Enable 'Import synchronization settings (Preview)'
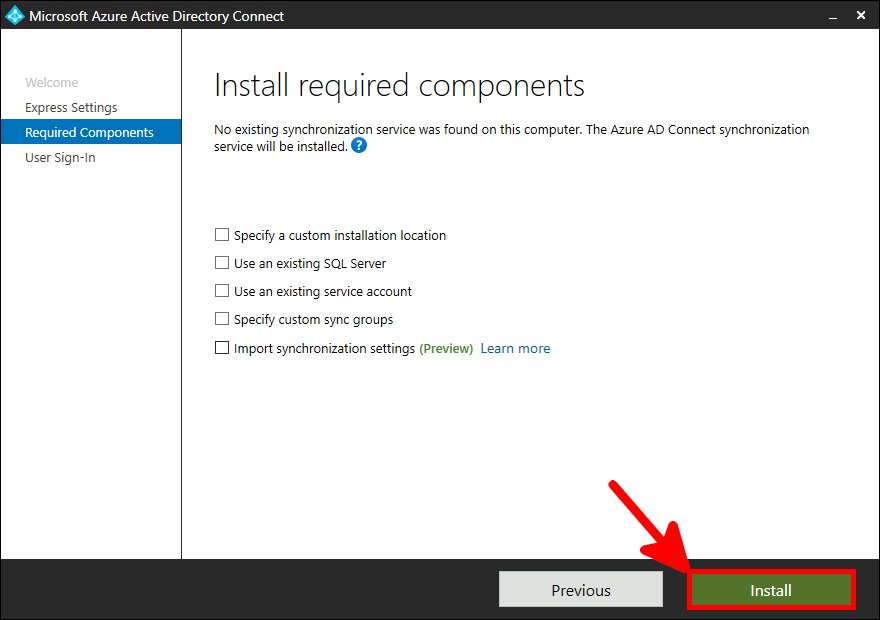This screenshot has height=620, width=880. (221, 348)
